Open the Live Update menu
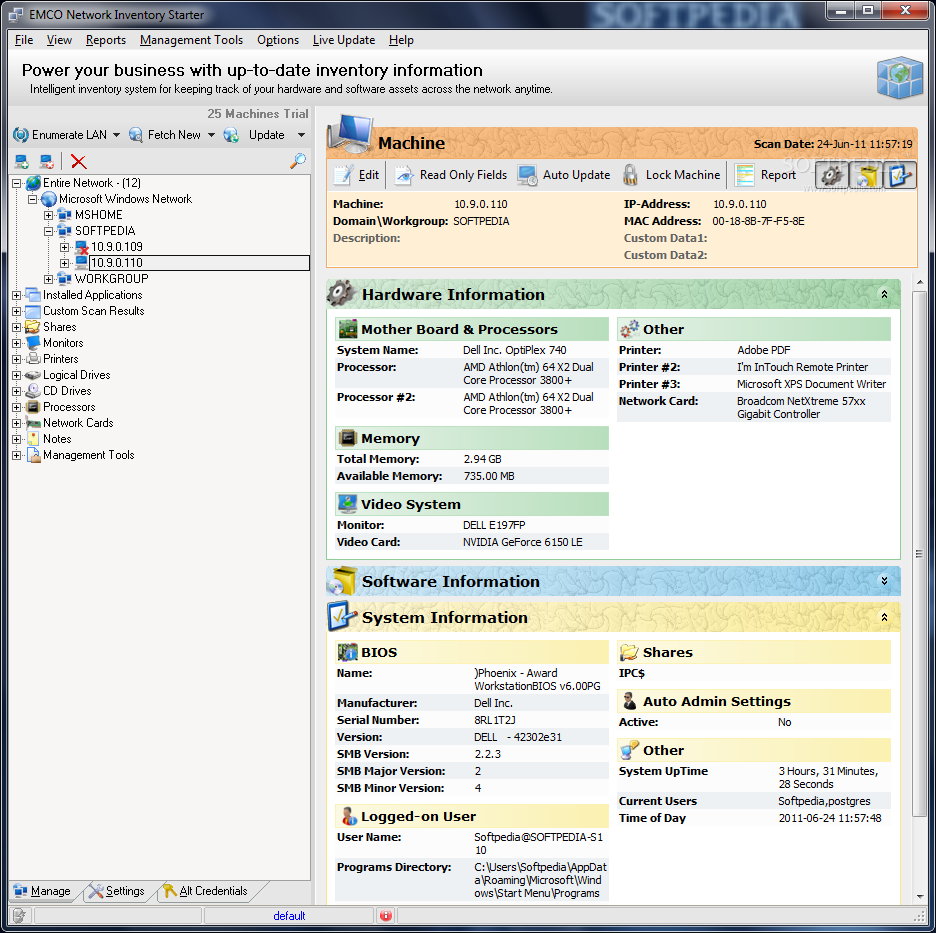 point(344,40)
